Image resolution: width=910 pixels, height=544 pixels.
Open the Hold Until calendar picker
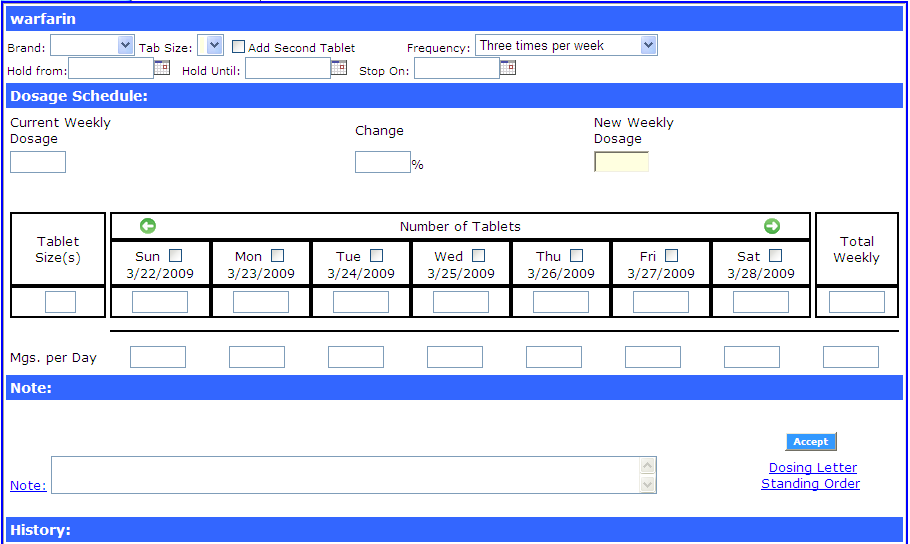[339, 68]
